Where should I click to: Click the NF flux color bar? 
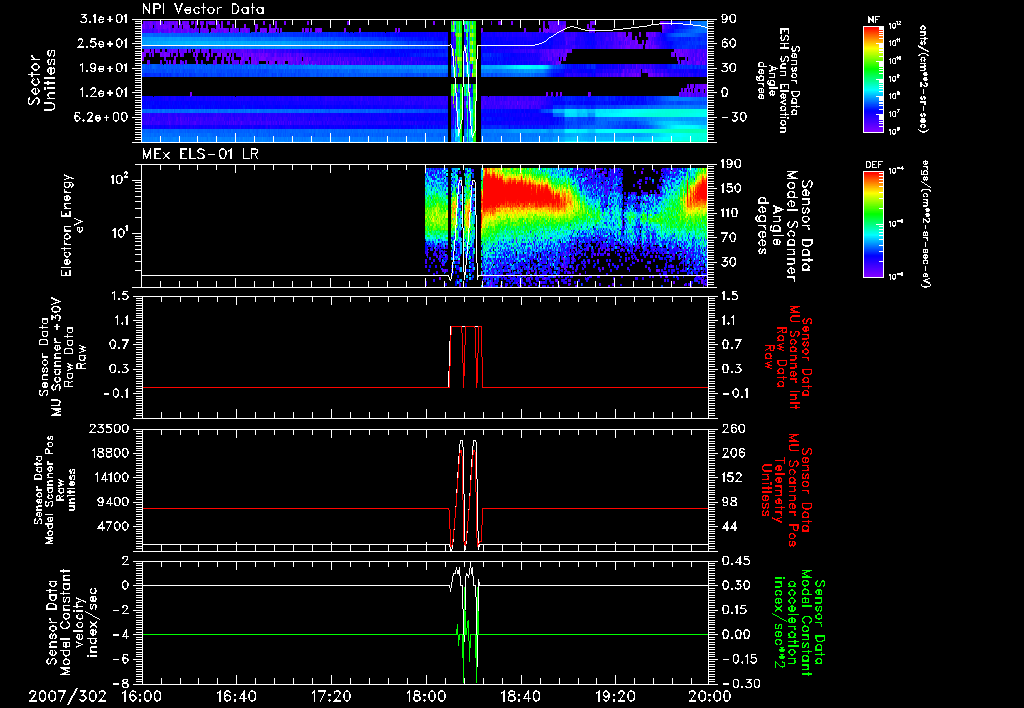(874, 78)
